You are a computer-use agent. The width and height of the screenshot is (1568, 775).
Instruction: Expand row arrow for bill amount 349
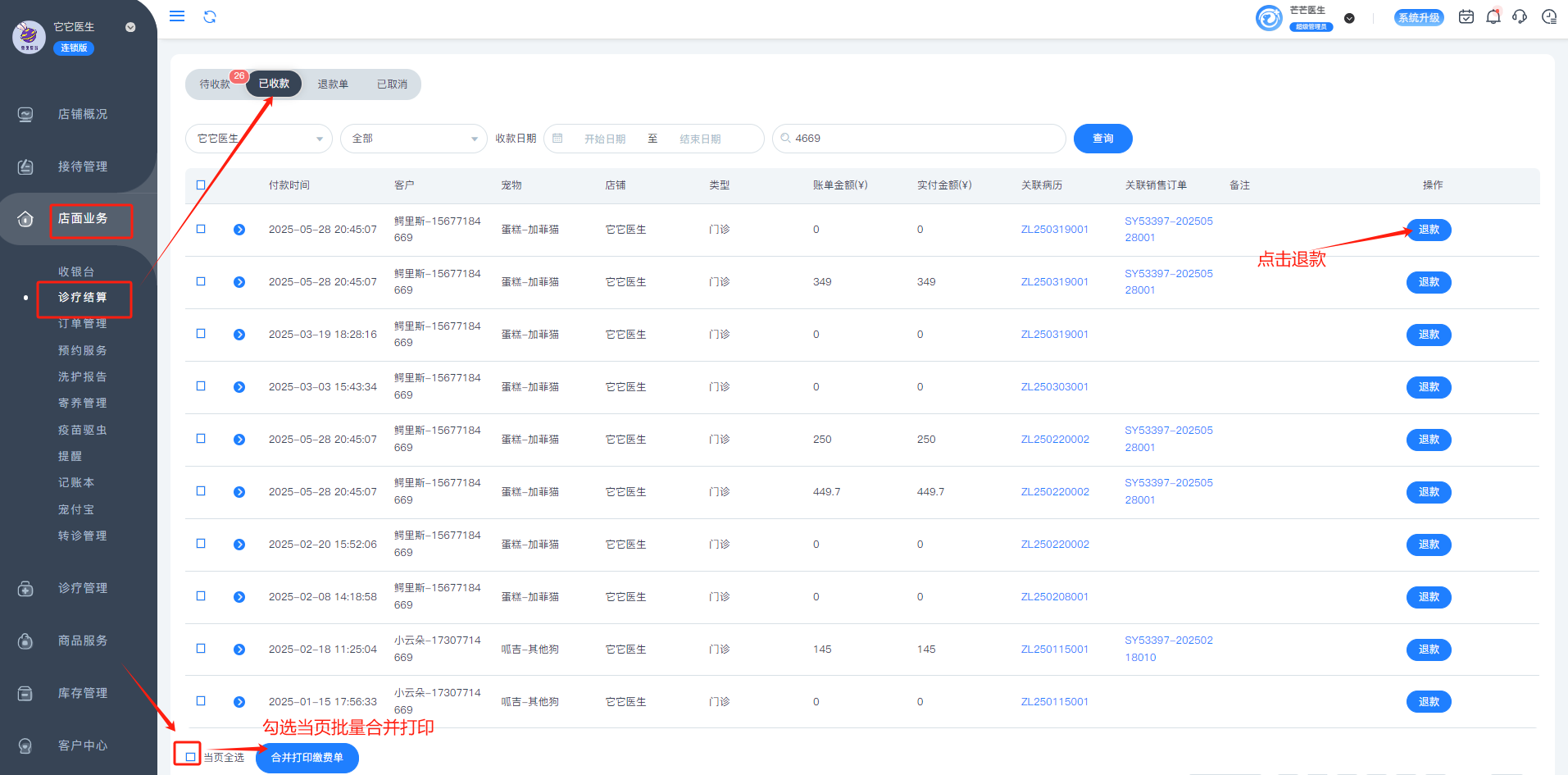[x=239, y=282]
